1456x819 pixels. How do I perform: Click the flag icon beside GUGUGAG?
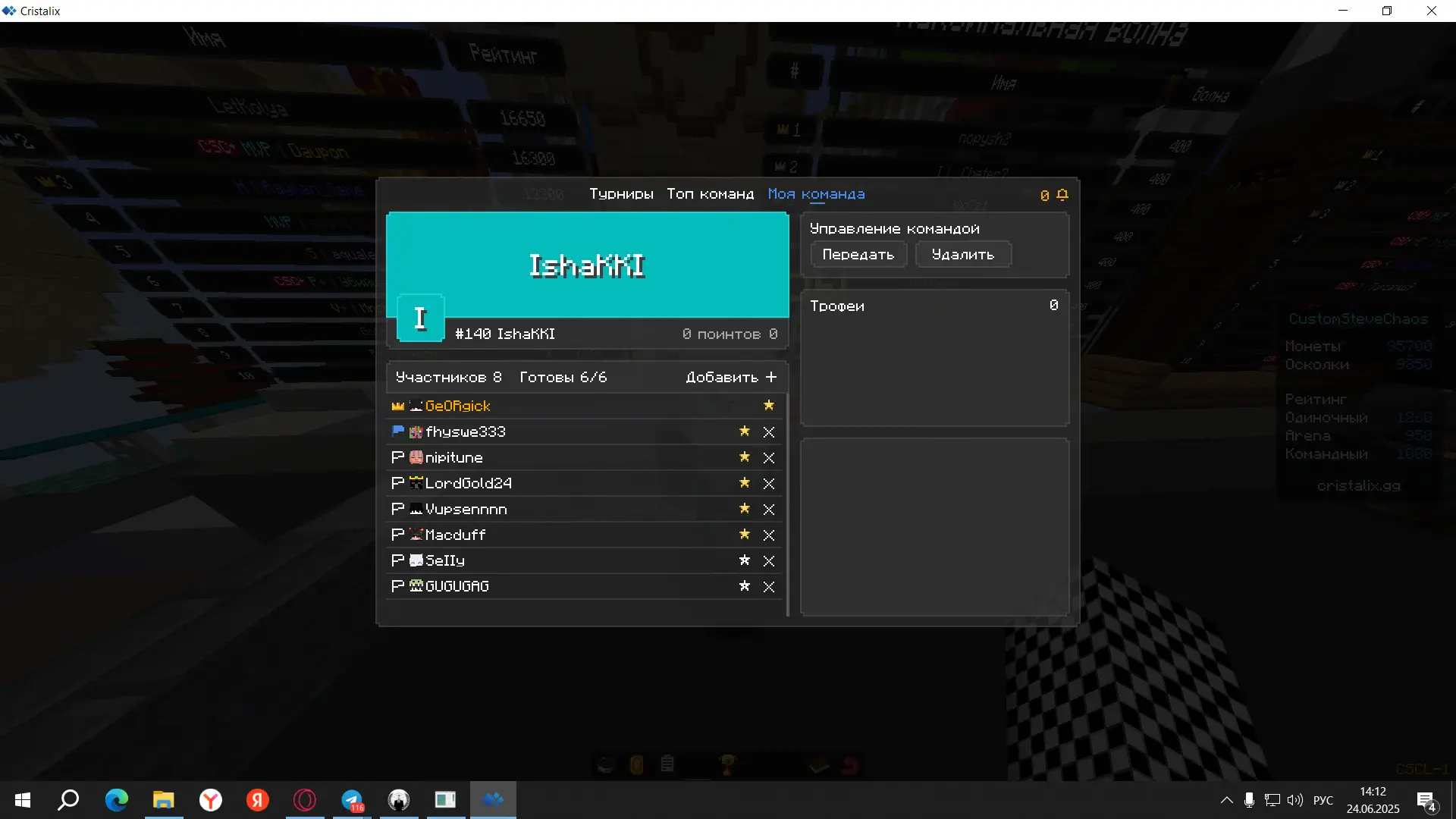(398, 586)
